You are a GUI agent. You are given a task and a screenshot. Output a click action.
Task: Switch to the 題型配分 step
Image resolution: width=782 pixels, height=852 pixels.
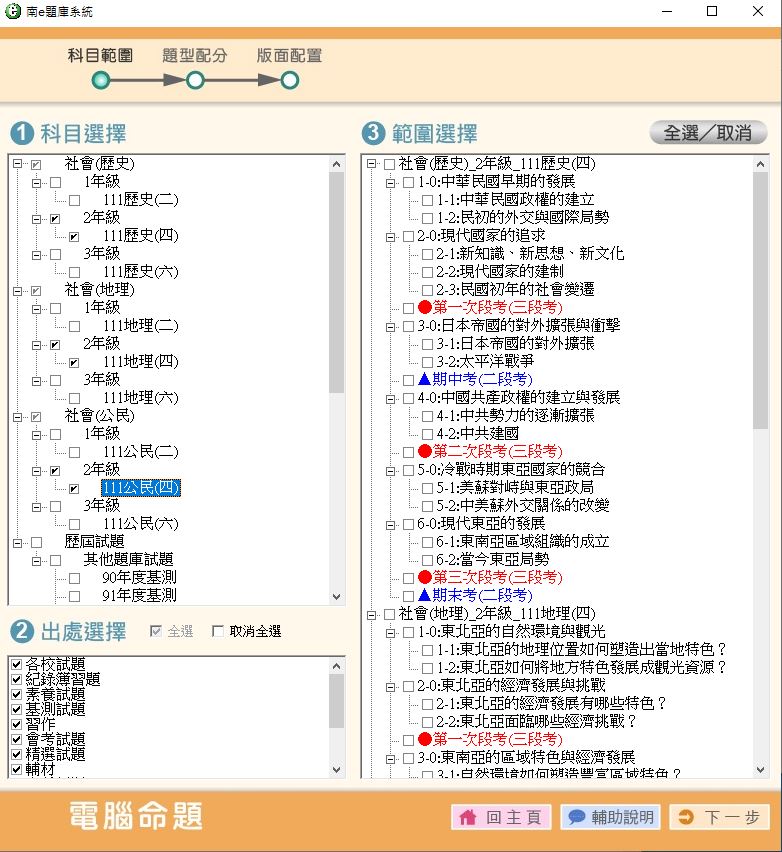(195, 55)
